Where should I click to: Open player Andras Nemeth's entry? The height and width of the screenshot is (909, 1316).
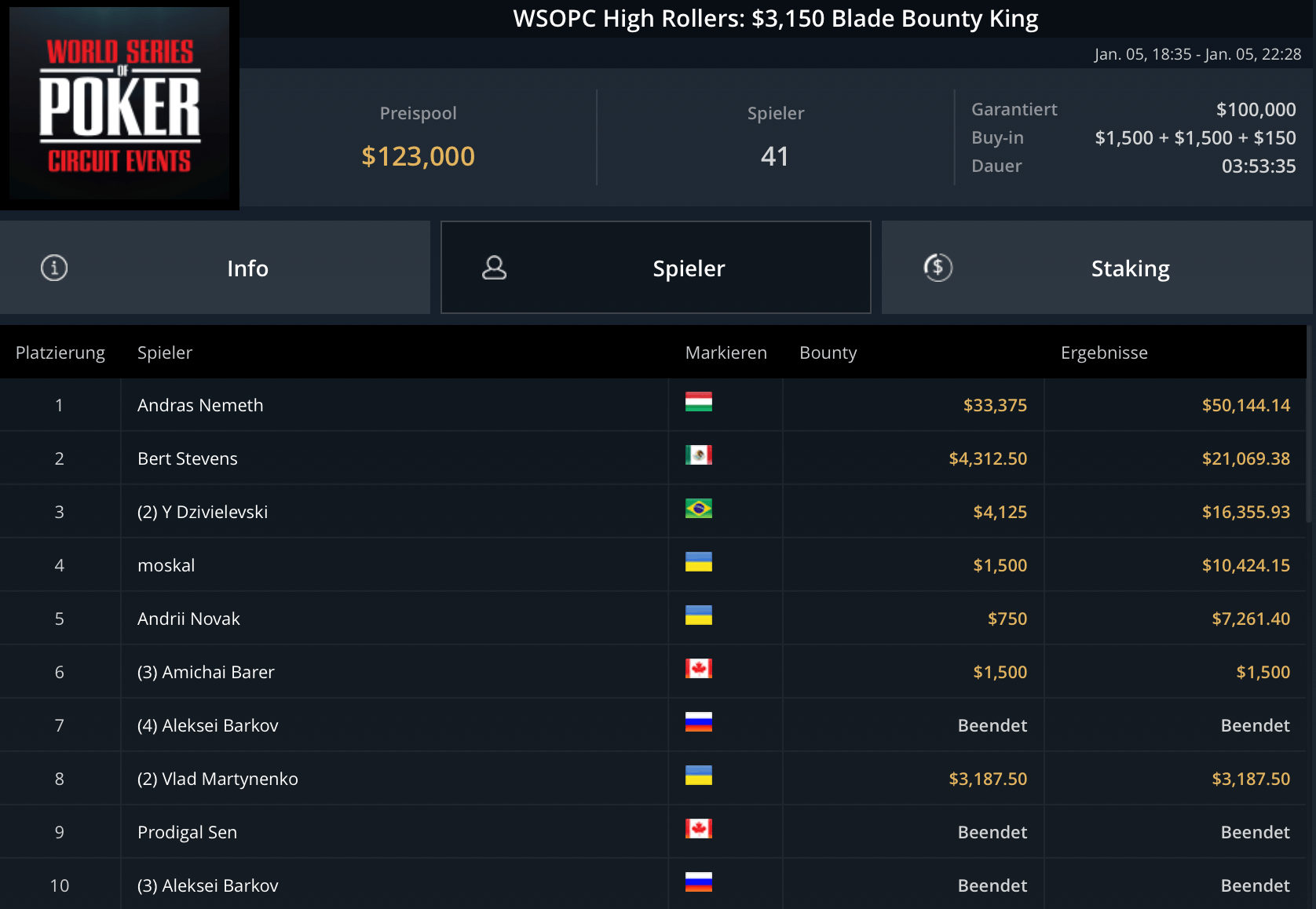tap(200, 405)
